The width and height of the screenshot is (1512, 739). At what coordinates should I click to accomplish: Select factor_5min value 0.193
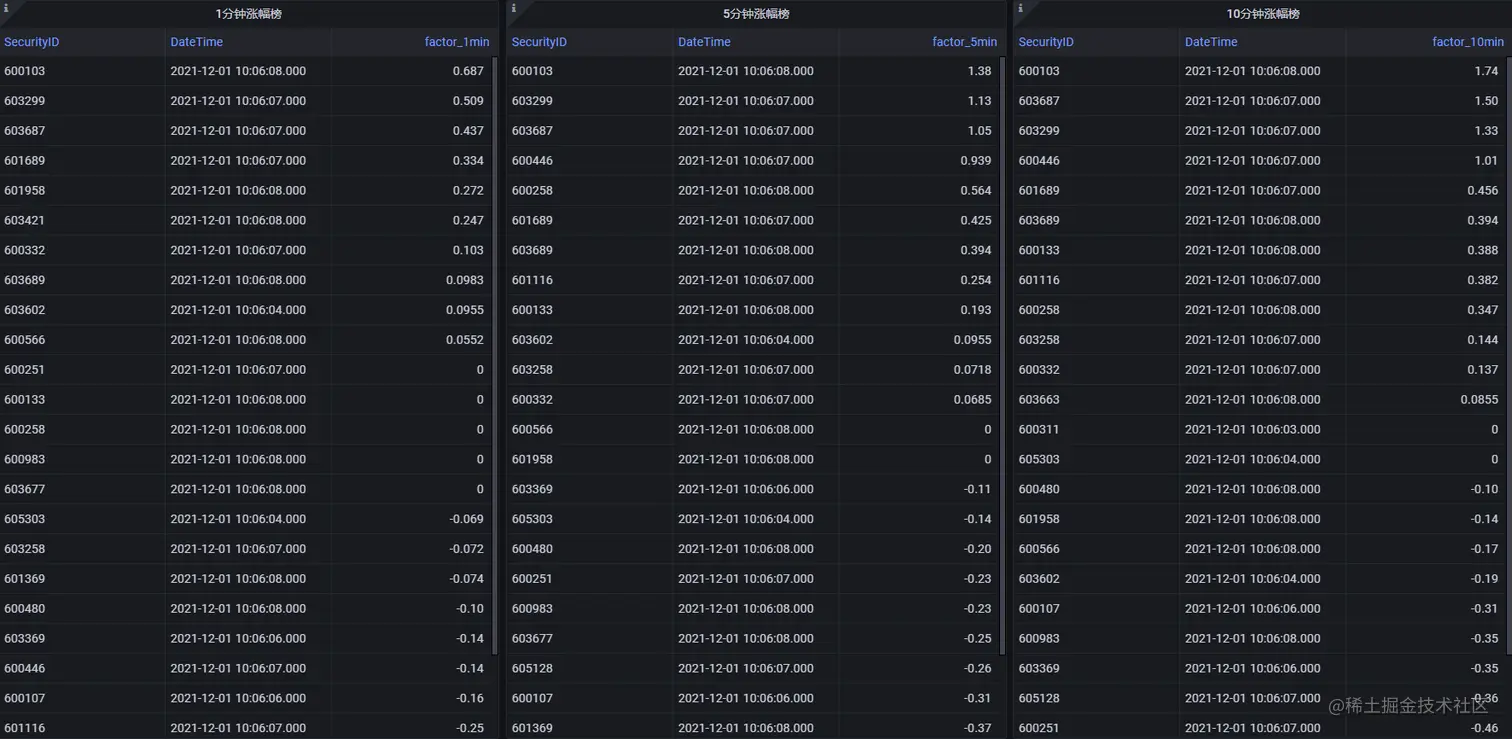(x=975, y=310)
